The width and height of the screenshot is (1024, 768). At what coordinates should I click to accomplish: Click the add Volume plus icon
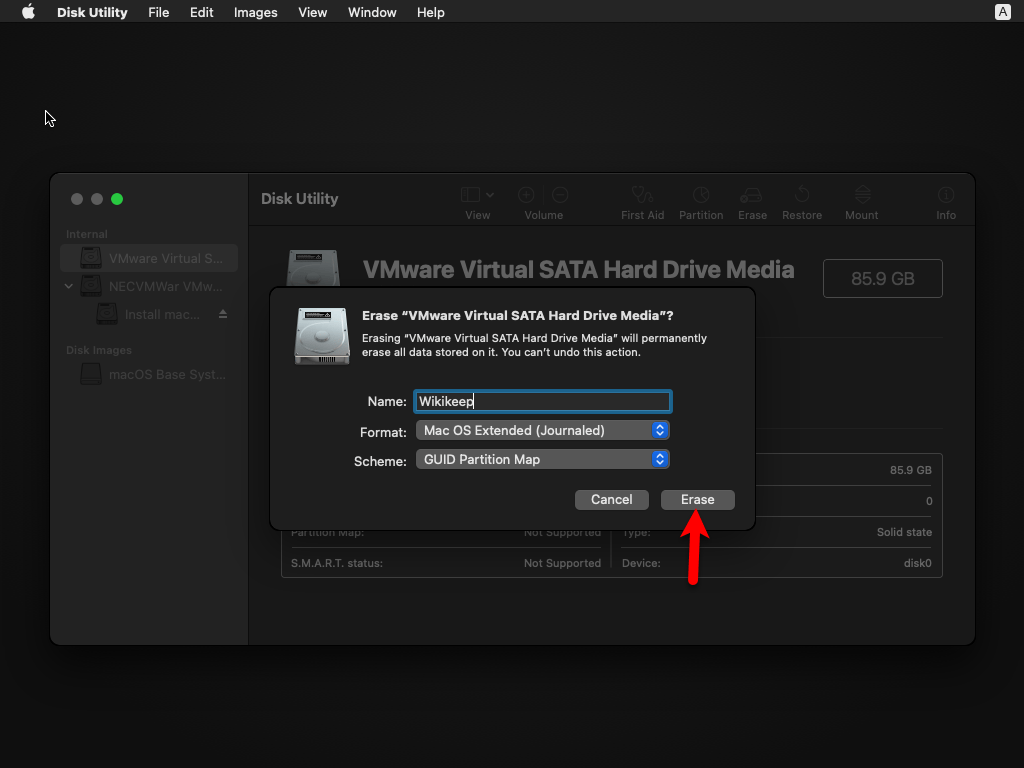pos(526,195)
